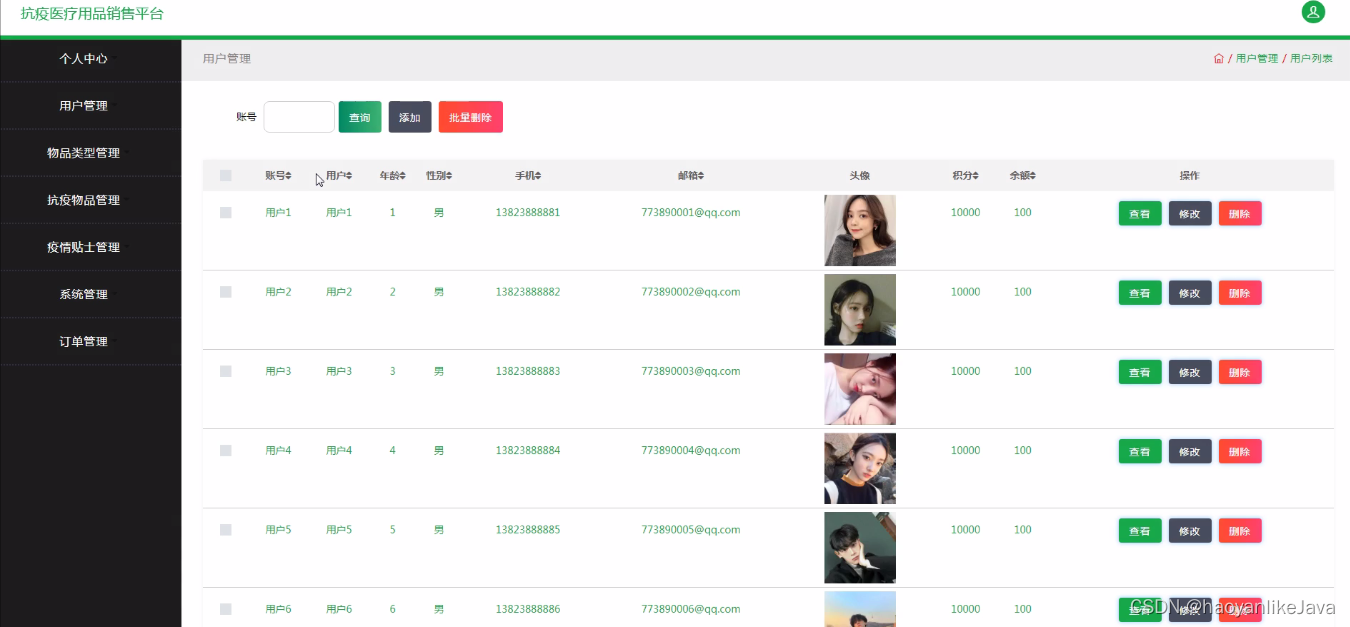This screenshot has width=1350, height=627.
Task: Expand 抗疫物品管理 sidebar menu
Action: pos(90,200)
